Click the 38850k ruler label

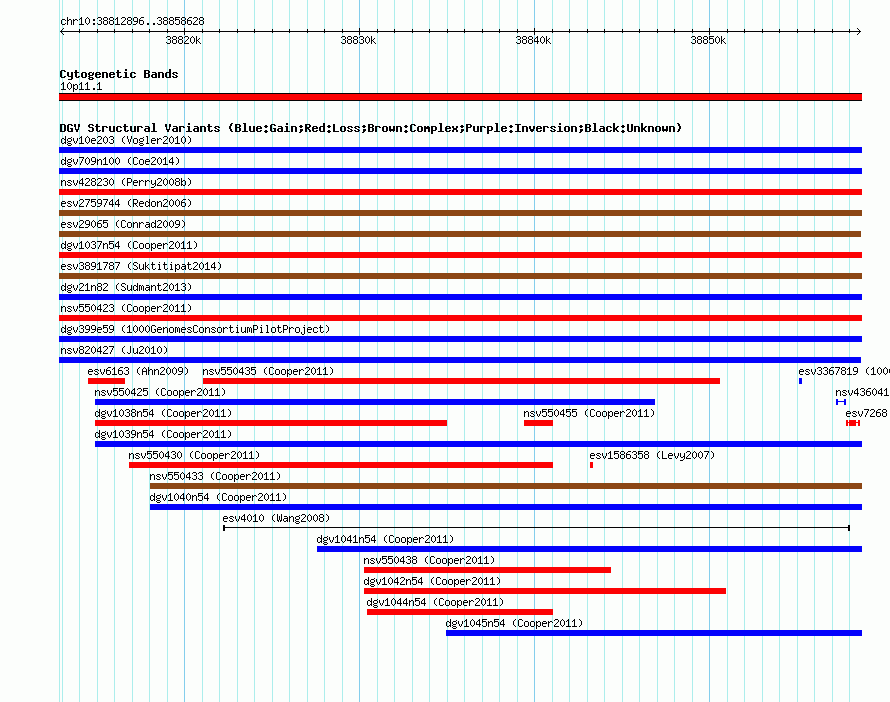pos(708,40)
